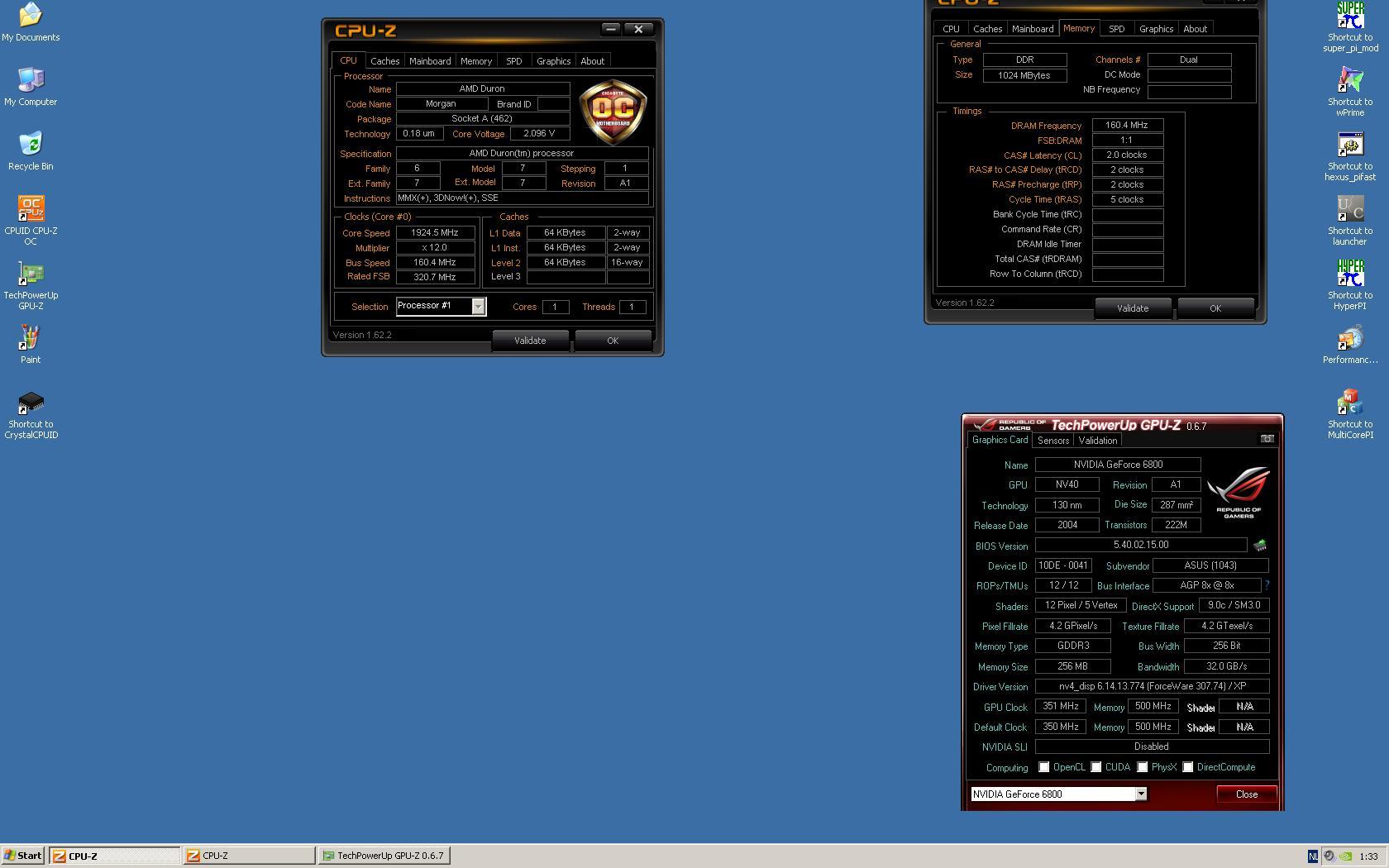This screenshot has height=868, width=1389.
Task: Select SPD tab in Memory CPU-Z window
Action: coord(1117,29)
